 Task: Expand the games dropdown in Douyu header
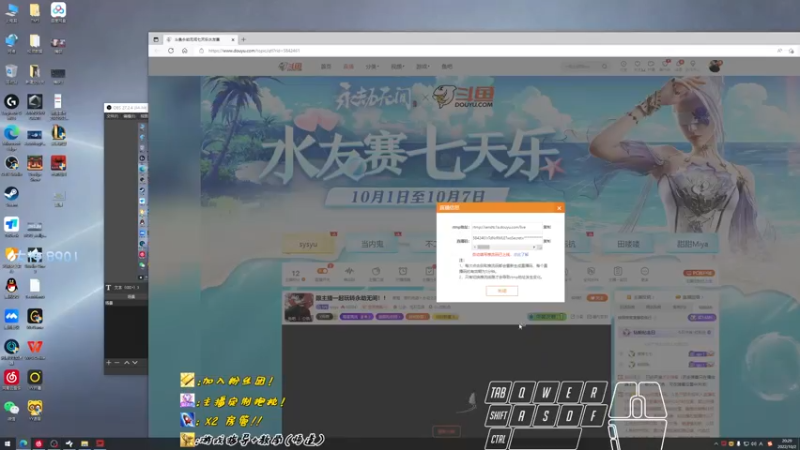(422, 66)
